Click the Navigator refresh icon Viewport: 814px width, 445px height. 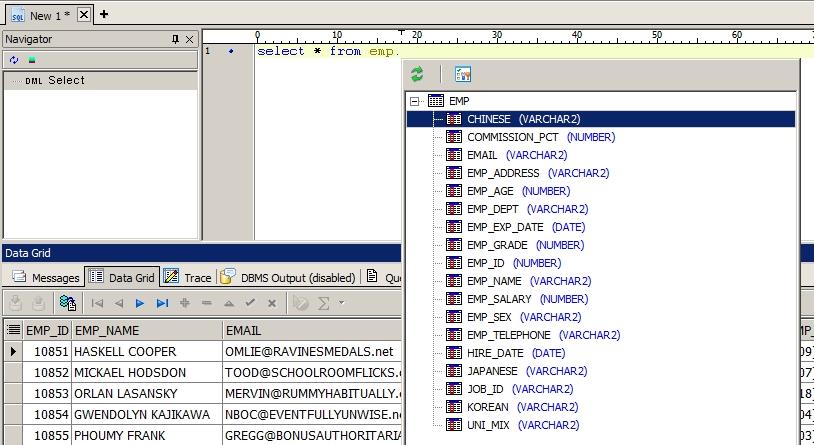coord(14,59)
